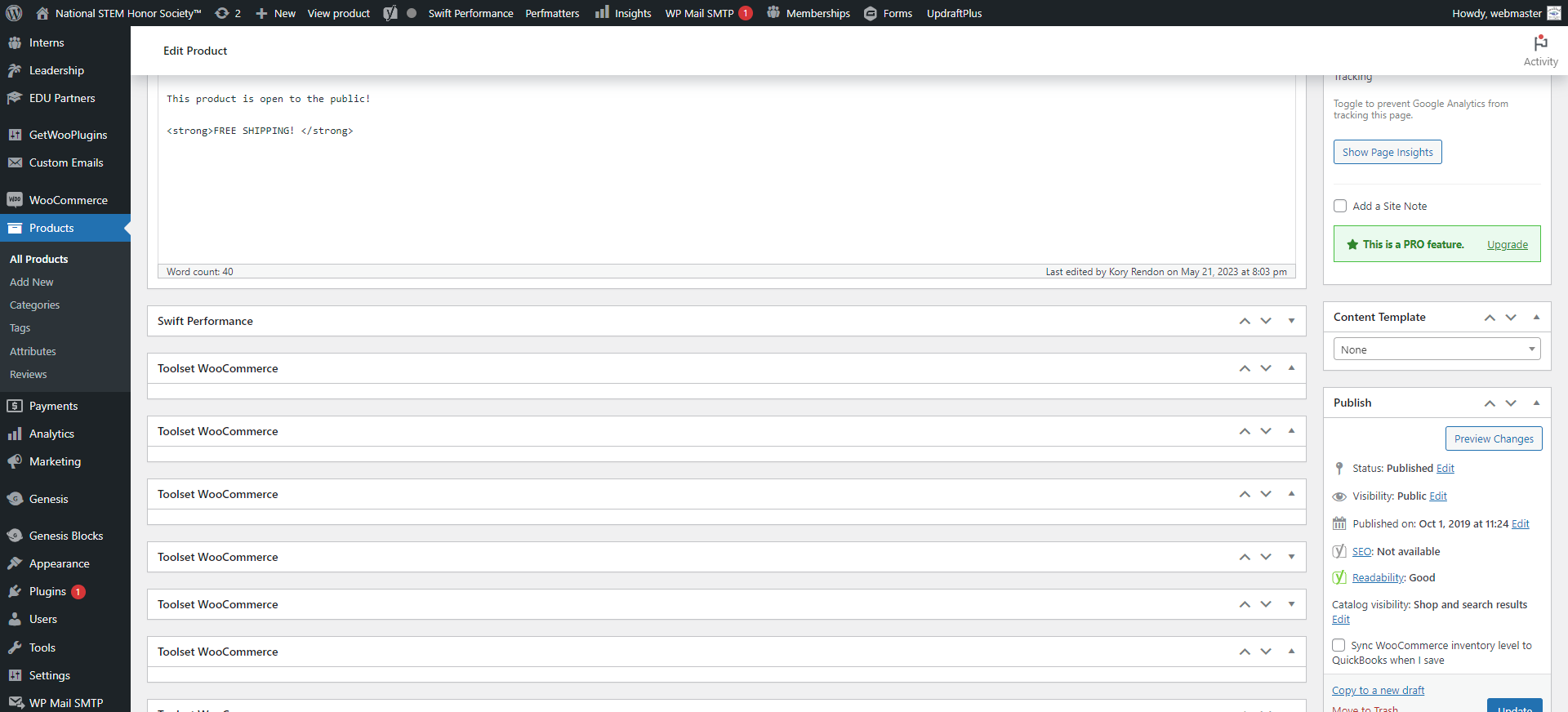Edit the Catalog visibility setting
Viewport: 1568px width, 712px height.
[x=1340, y=619]
